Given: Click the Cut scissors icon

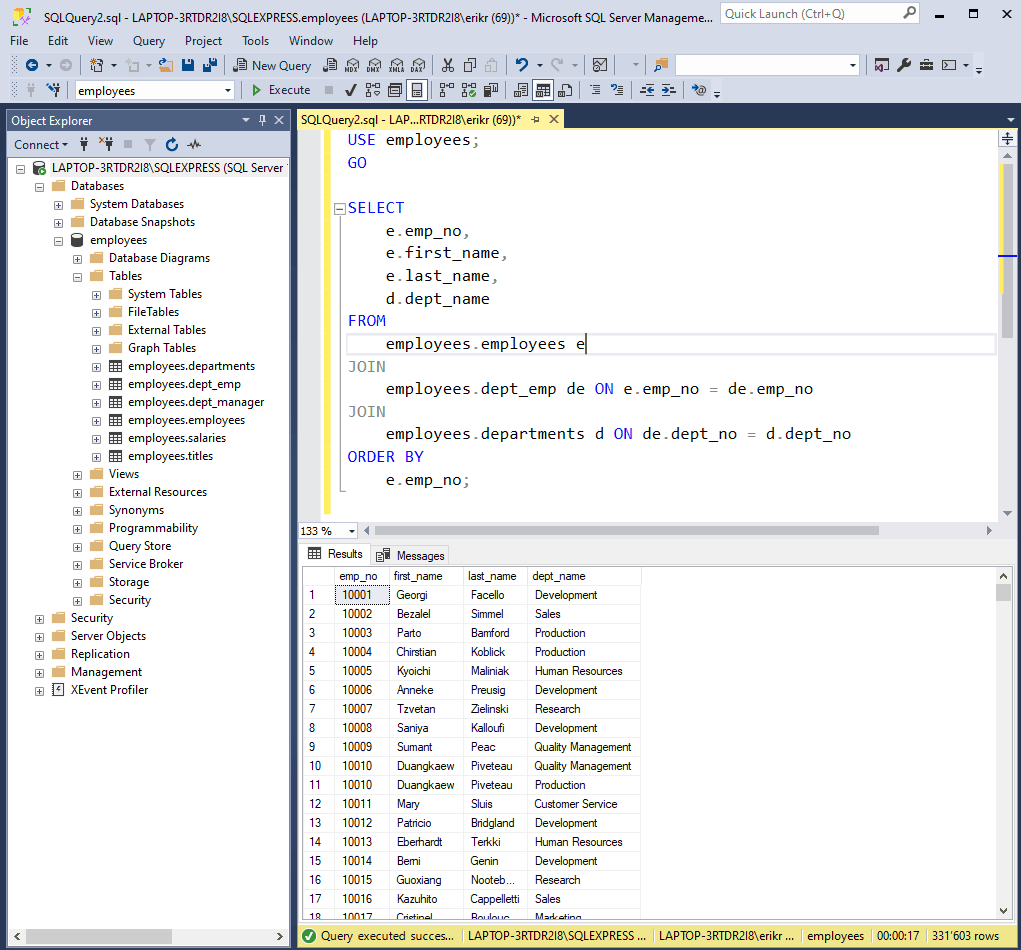Looking at the screenshot, I should point(447,65).
